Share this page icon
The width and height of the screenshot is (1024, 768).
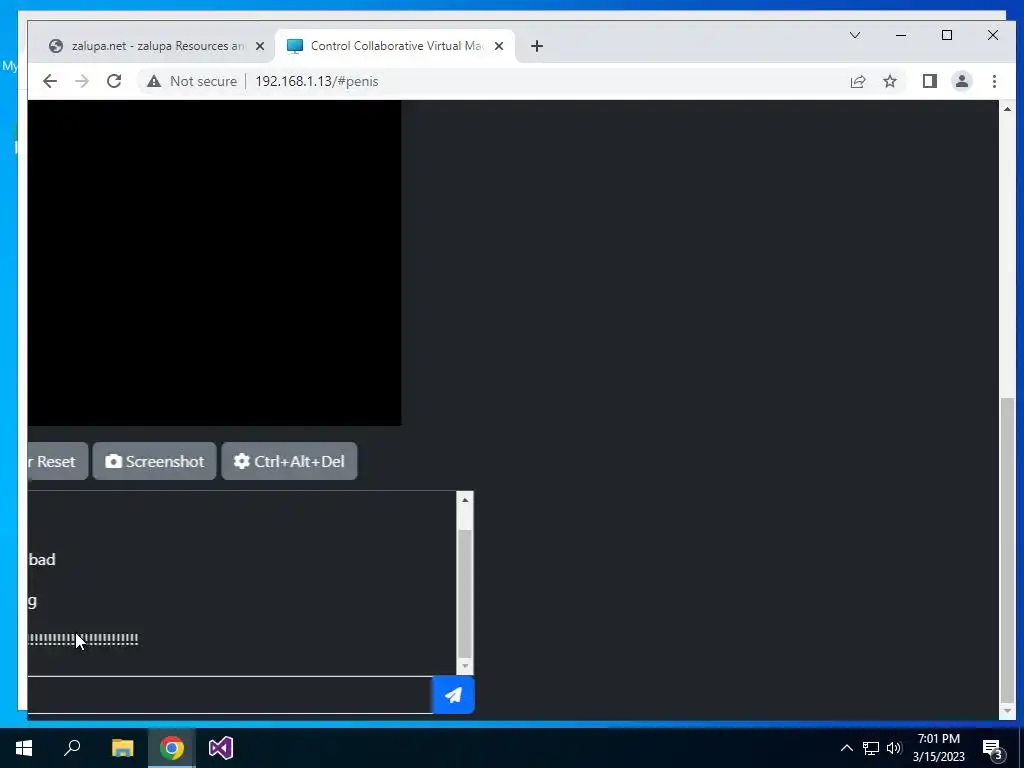(x=857, y=81)
